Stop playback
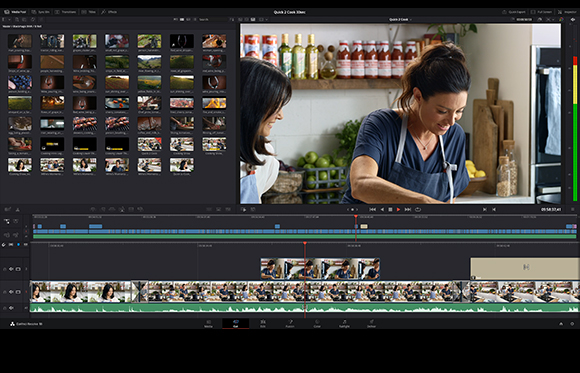 tap(390, 209)
